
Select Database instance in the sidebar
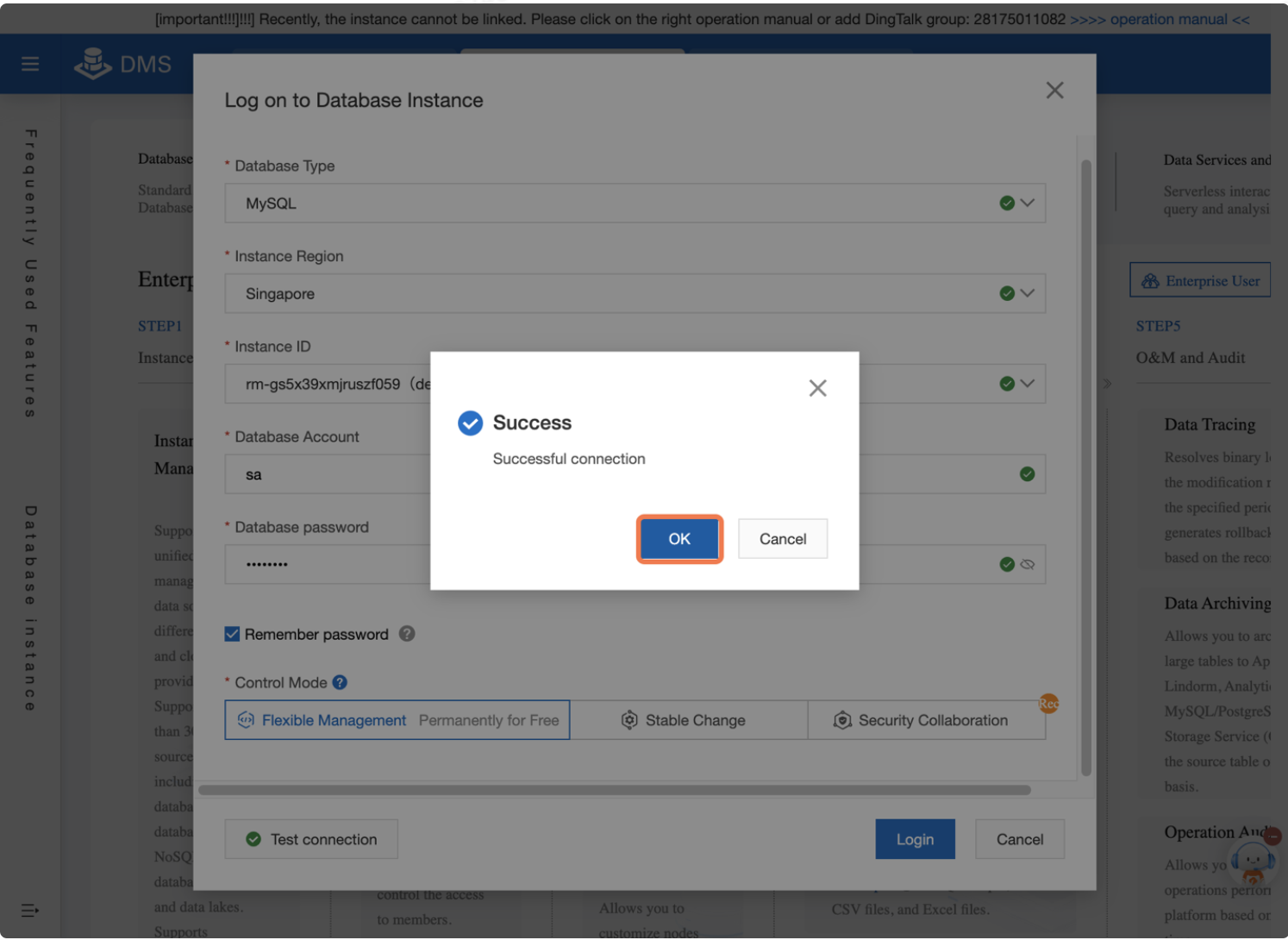click(x=28, y=604)
